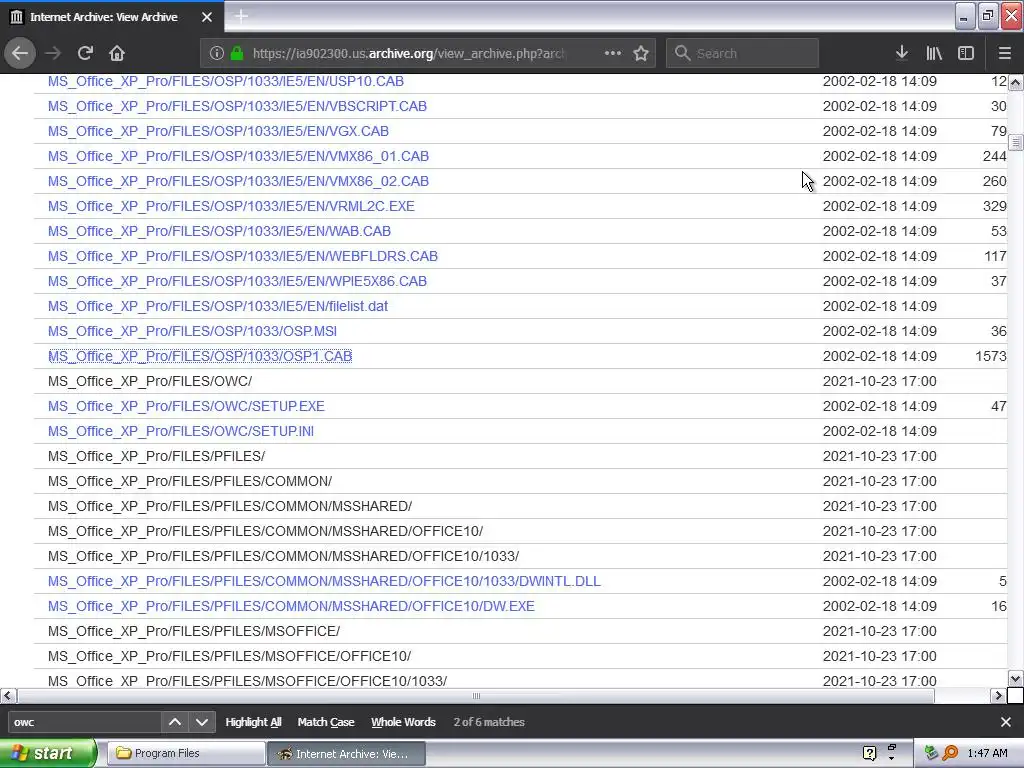Open the WAB.CAB file link
Image resolution: width=1024 pixels, height=768 pixels.
219,231
